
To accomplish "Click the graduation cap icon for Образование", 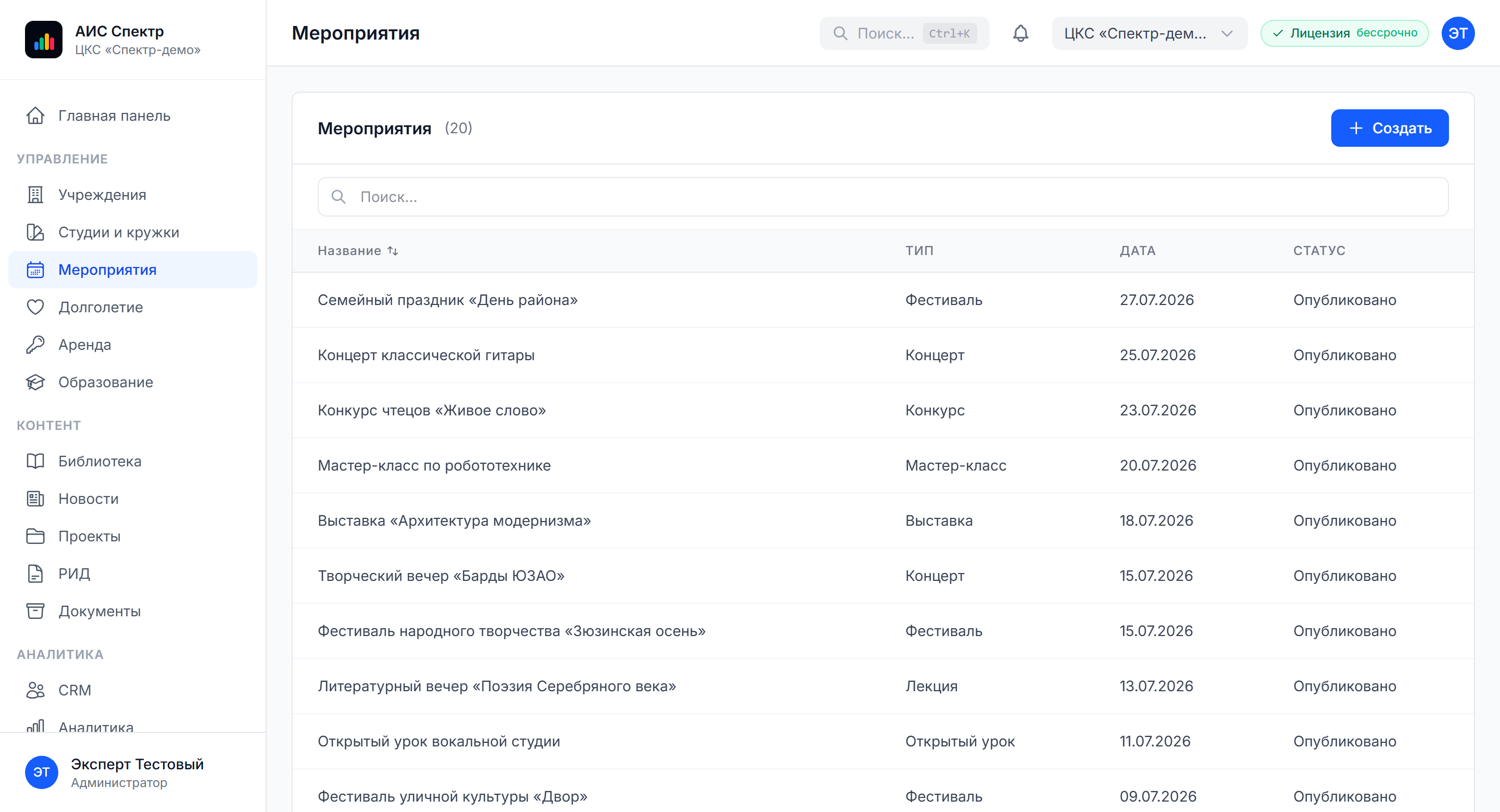I will click(35, 383).
